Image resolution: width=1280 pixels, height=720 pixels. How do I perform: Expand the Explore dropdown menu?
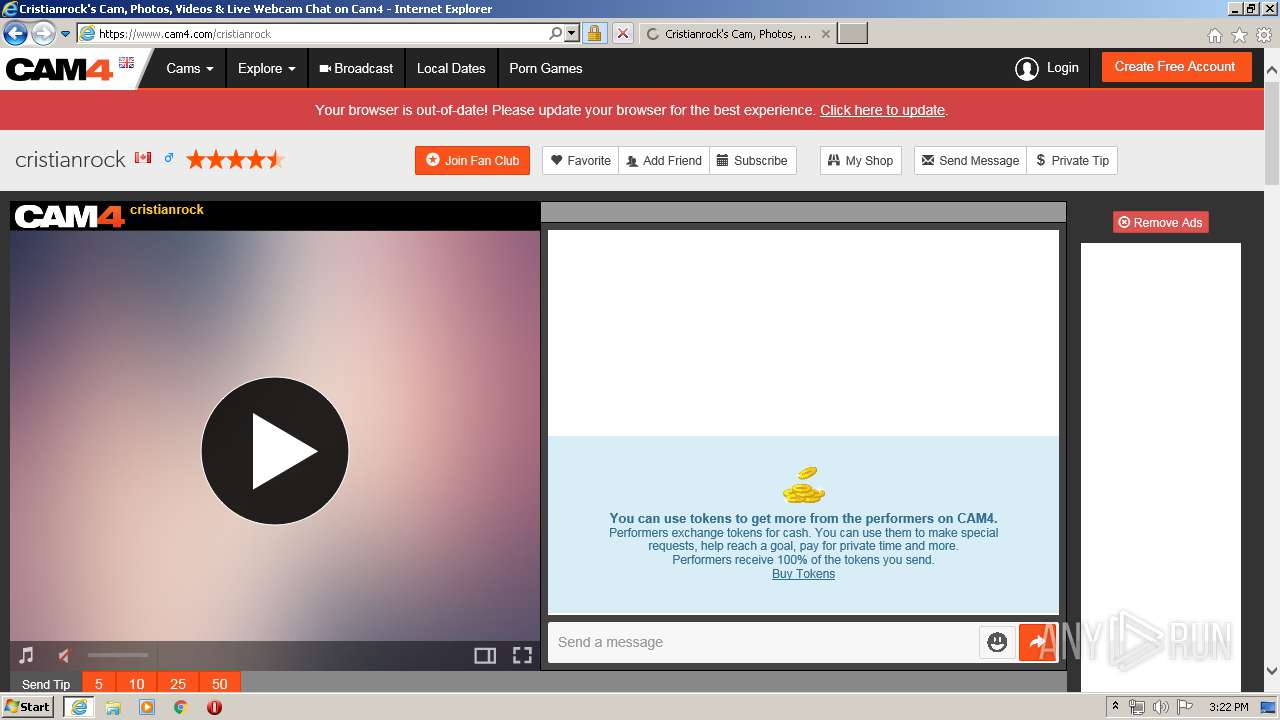[266, 68]
